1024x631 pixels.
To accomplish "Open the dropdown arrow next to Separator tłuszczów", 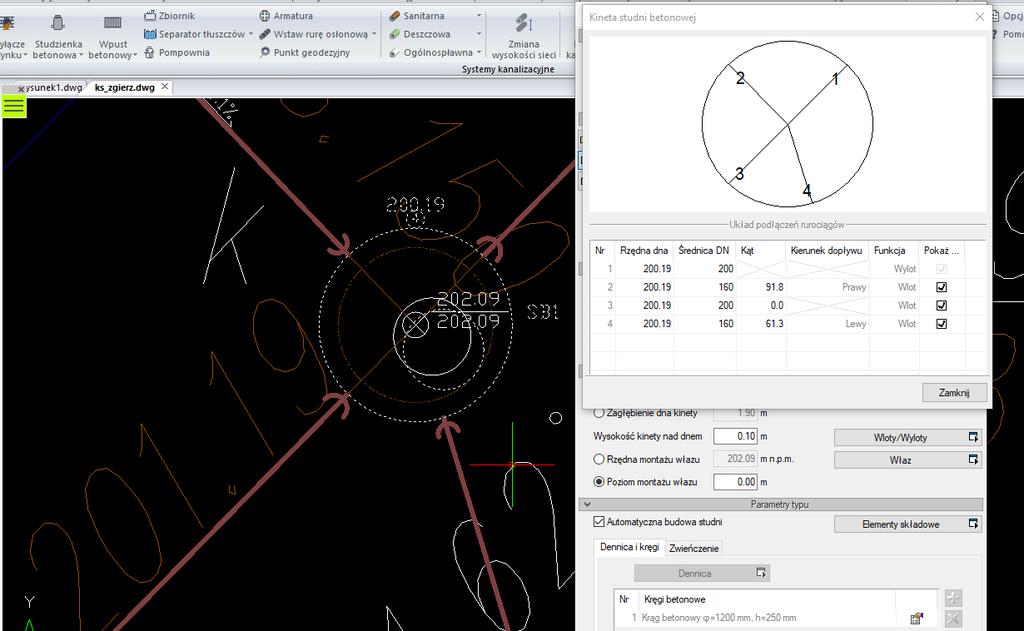I will click(251, 34).
